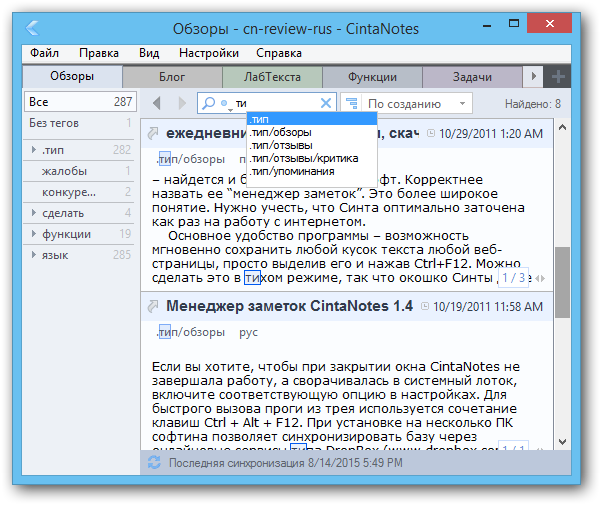
Task: Jump to previous match in the first note
Action: click(x=537, y=279)
